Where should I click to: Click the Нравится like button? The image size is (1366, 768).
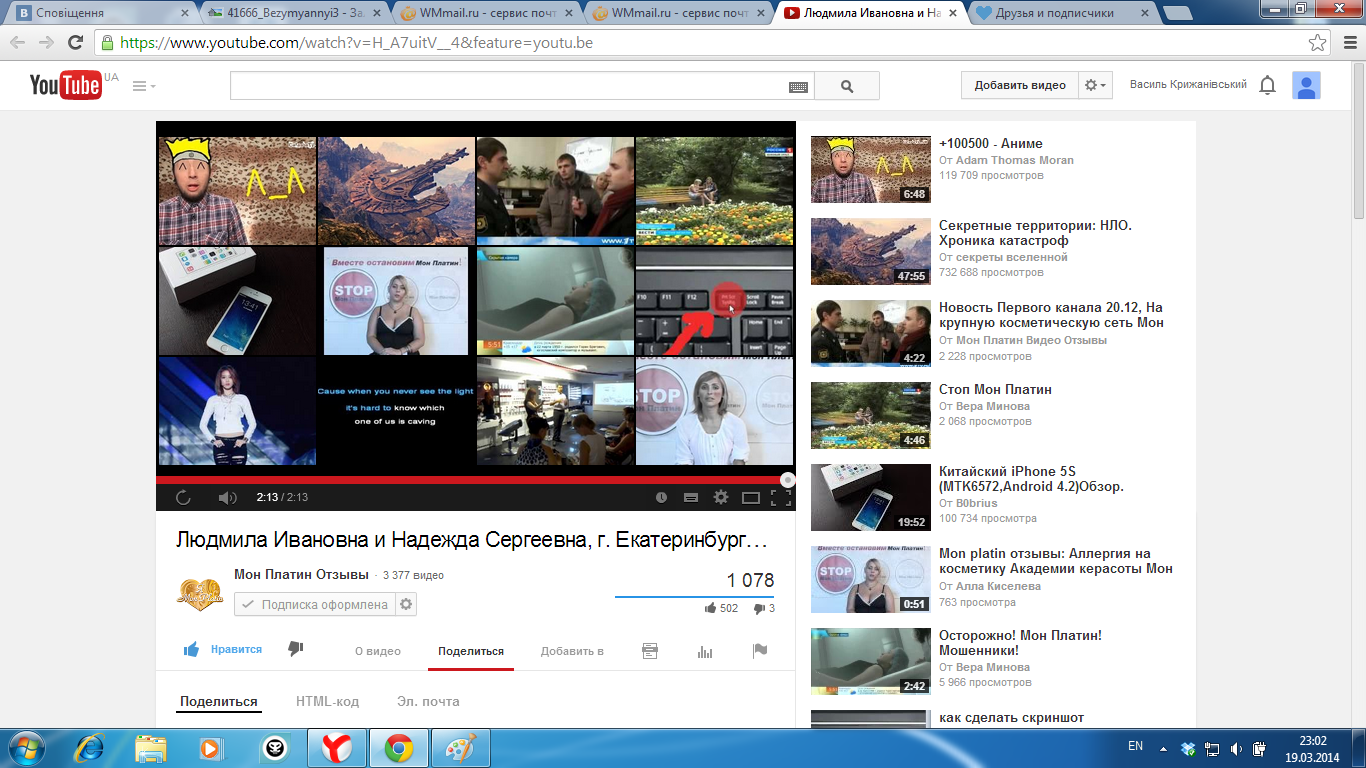(x=223, y=649)
